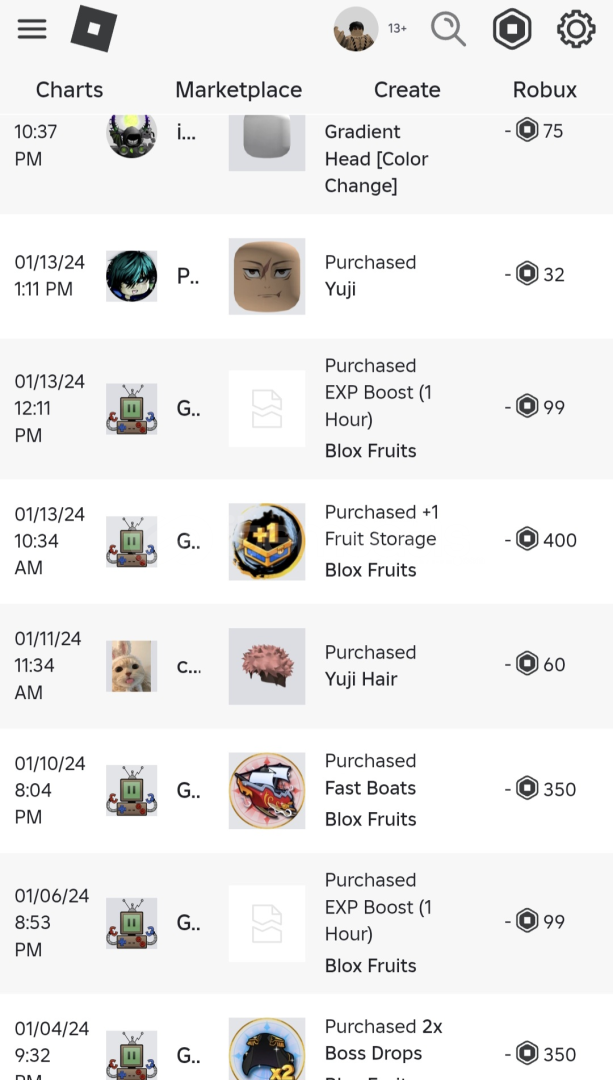This screenshot has height=1080, width=613.
Task: Open seller avatar beside Yuji purchase
Action: pyautogui.click(x=132, y=276)
